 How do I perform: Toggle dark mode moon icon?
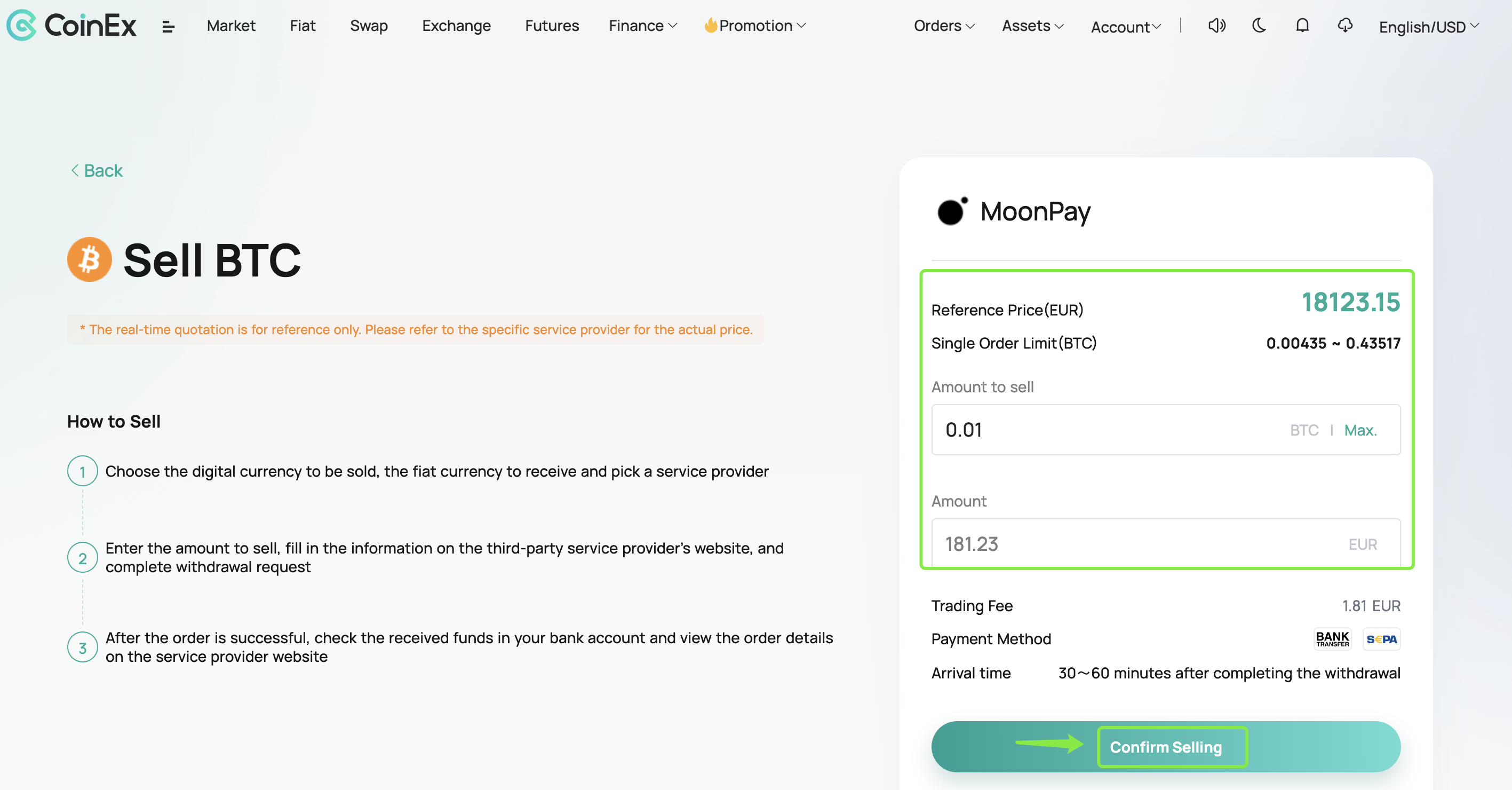1259,26
